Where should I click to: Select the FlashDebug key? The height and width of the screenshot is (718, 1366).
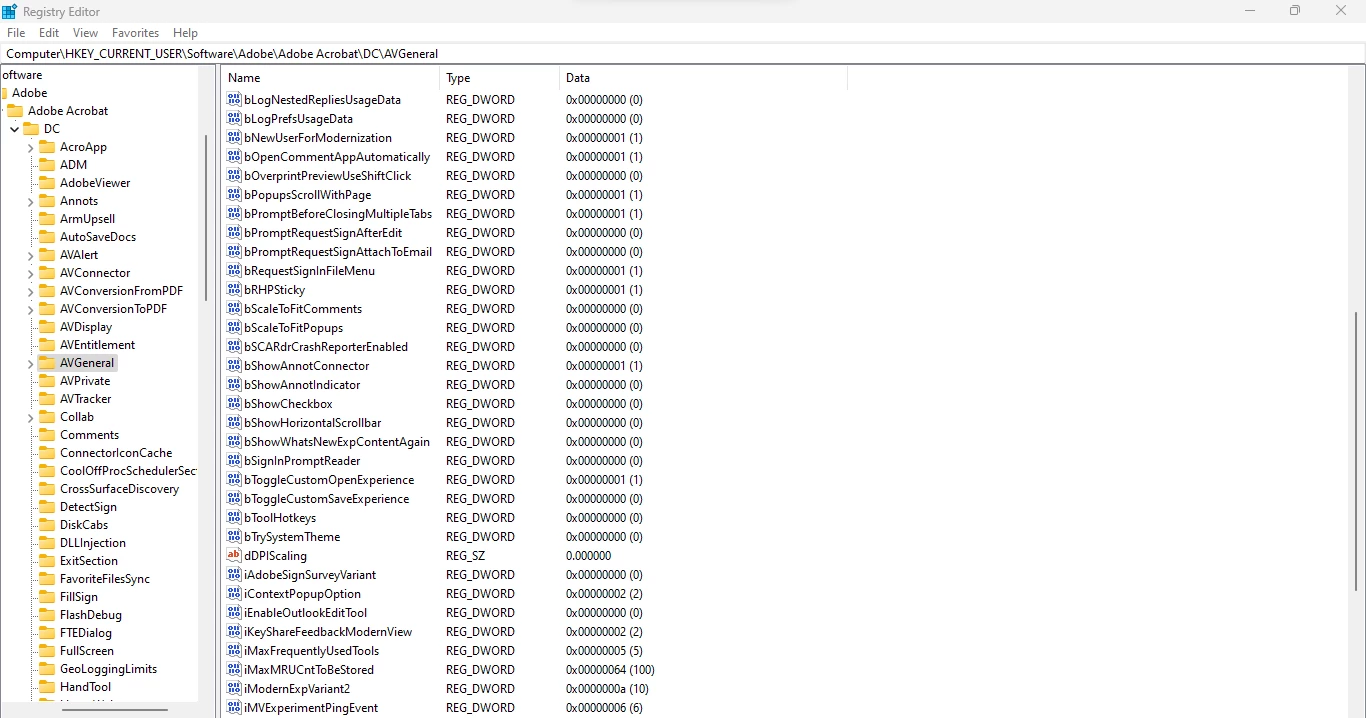tap(91, 615)
